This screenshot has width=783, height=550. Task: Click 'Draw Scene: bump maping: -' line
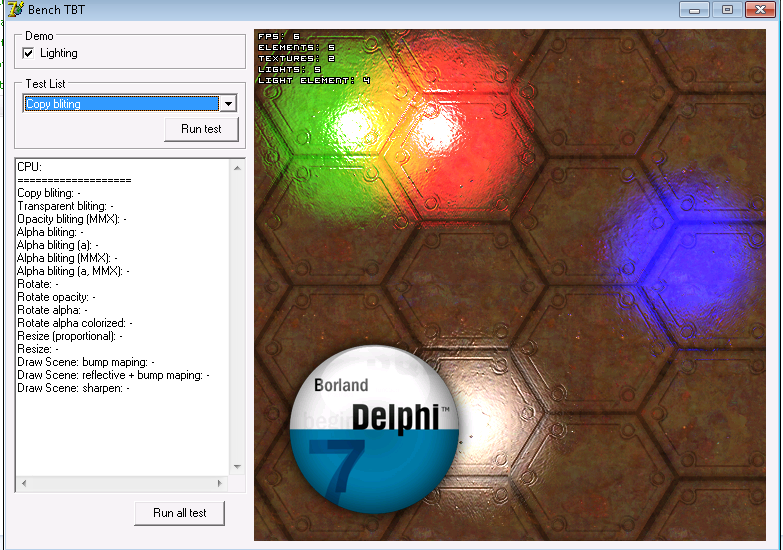pyautogui.click(x=86, y=362)
